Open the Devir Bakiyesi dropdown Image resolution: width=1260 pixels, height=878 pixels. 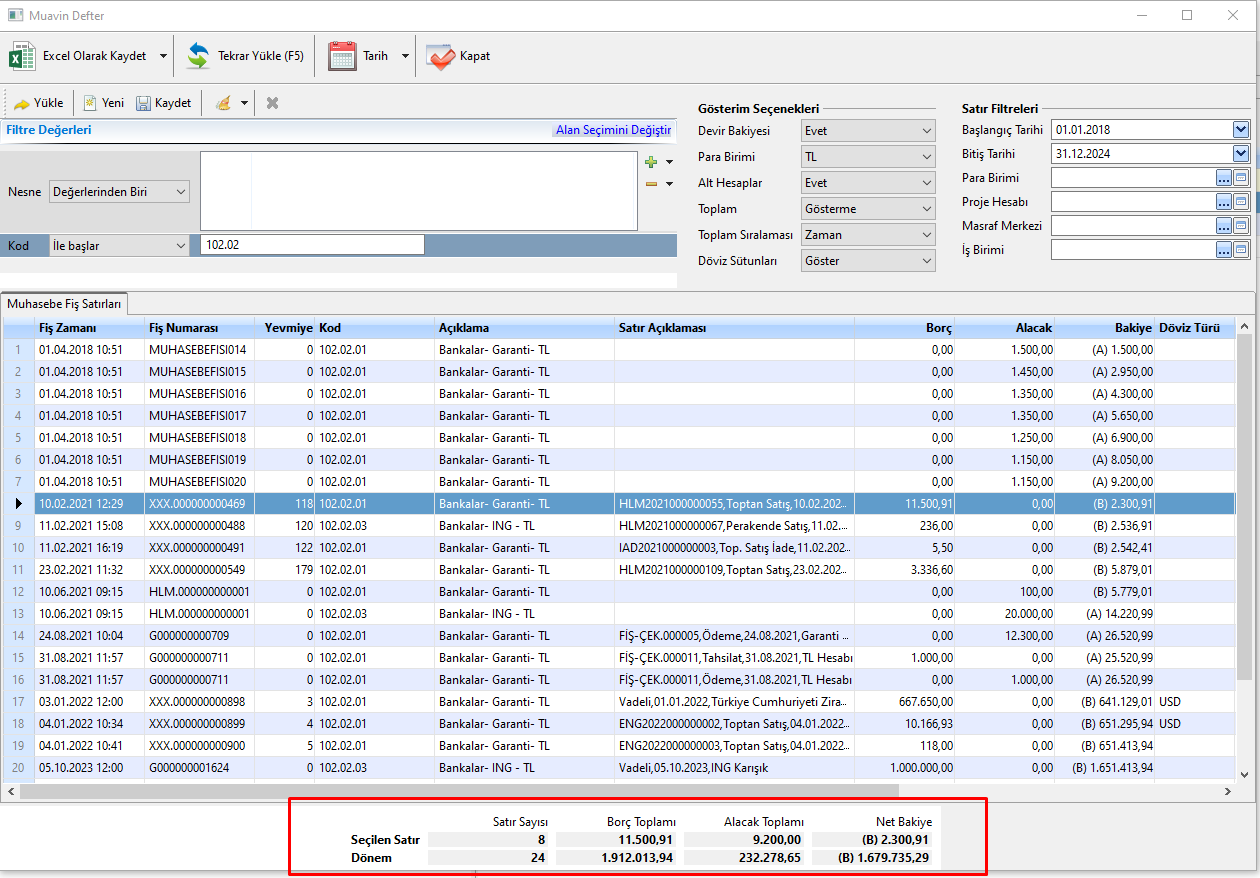pyautogui.click(x=868, y=131)
